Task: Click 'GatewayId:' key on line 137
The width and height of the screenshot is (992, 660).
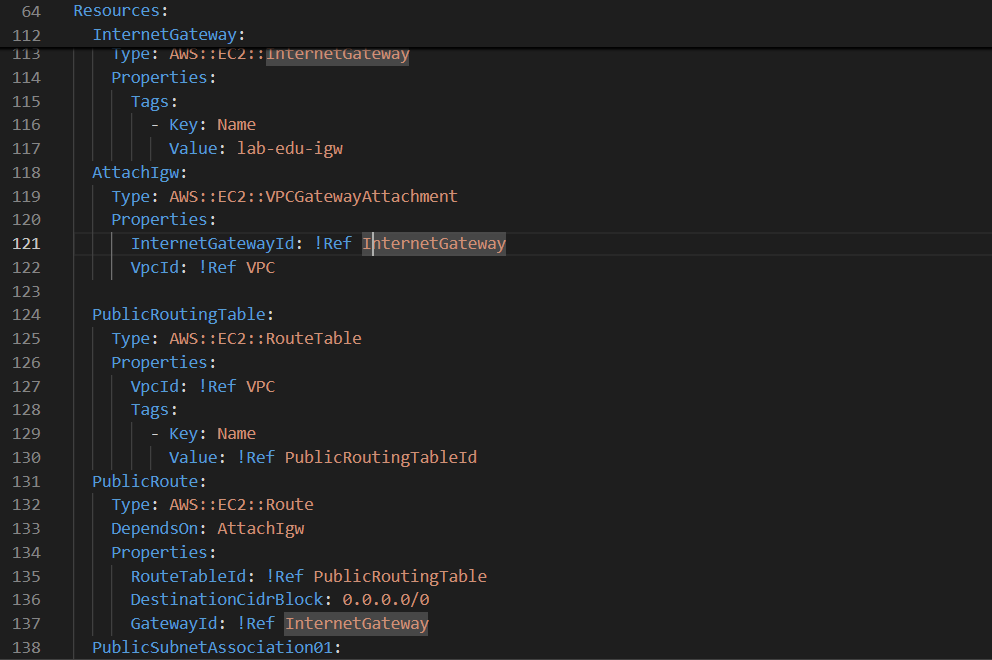Action: tap(178, 624)
